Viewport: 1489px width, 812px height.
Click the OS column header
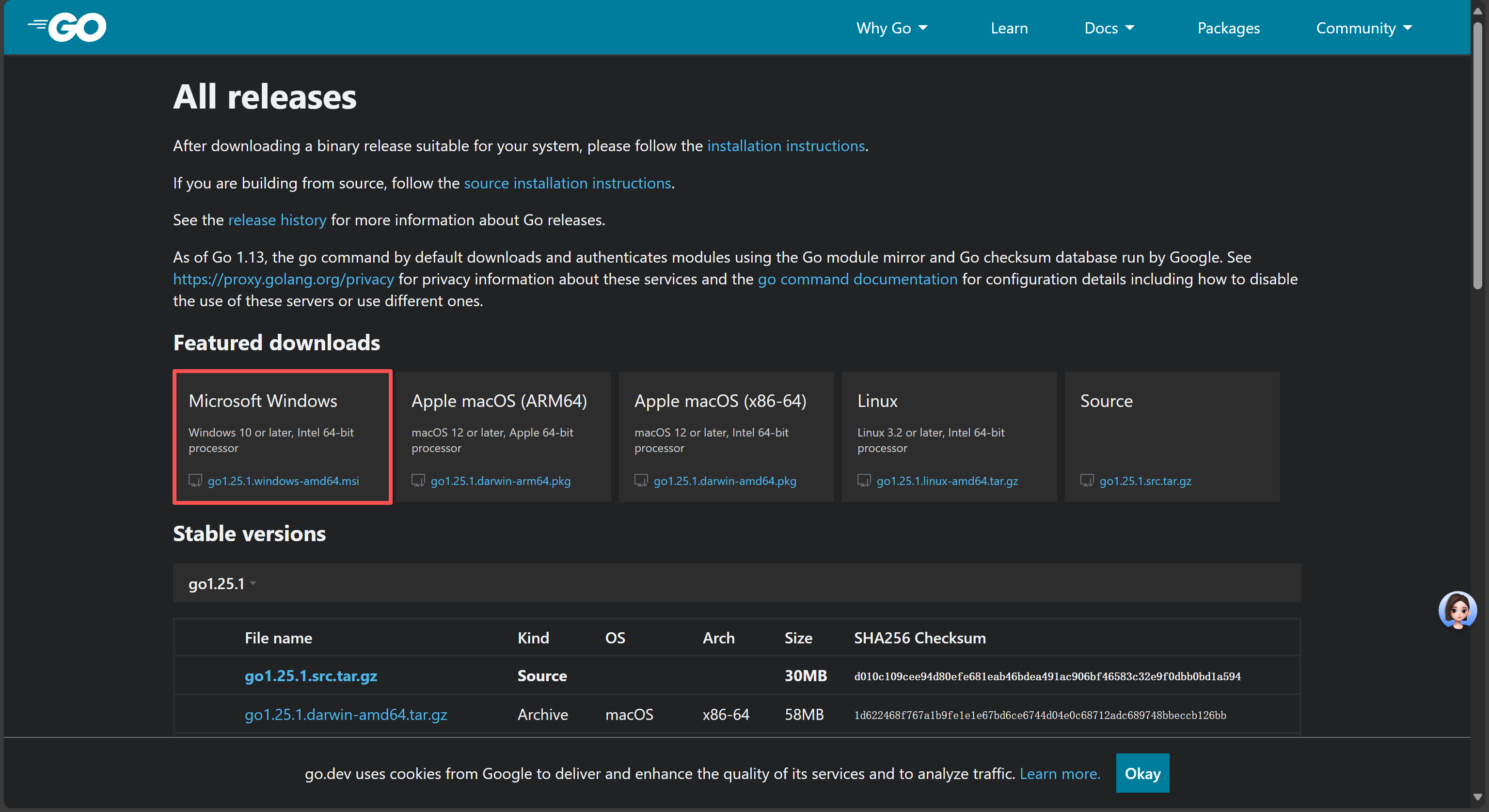[x=615, y=638]
